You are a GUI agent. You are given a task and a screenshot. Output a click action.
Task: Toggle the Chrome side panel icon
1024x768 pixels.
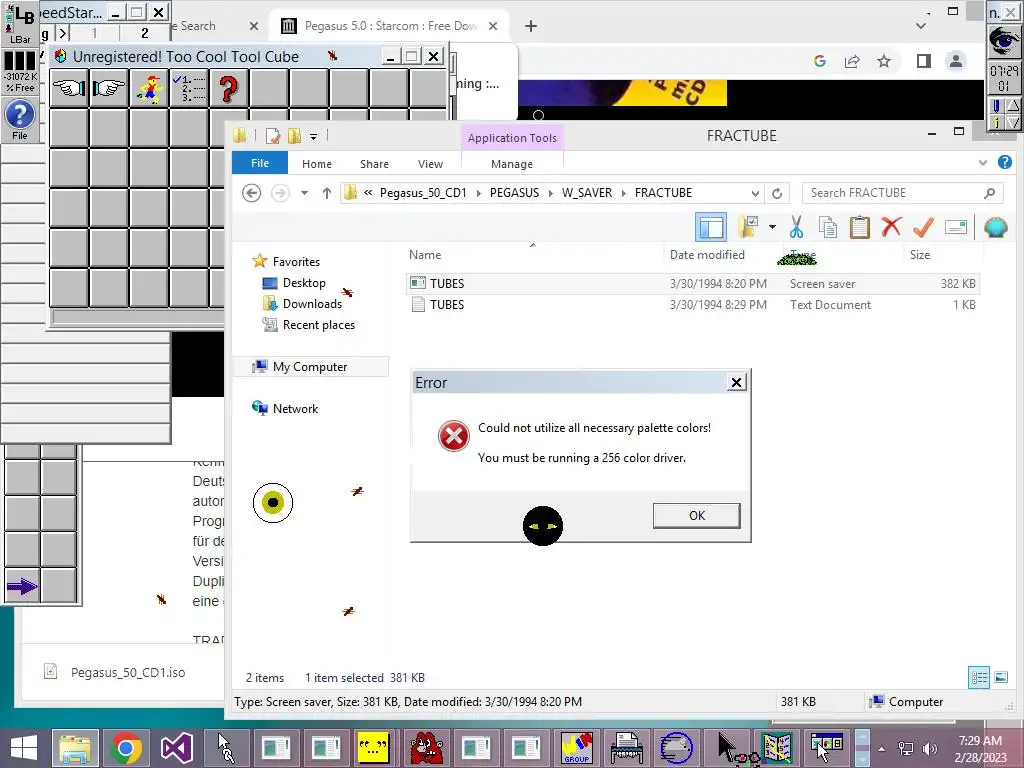923,61
